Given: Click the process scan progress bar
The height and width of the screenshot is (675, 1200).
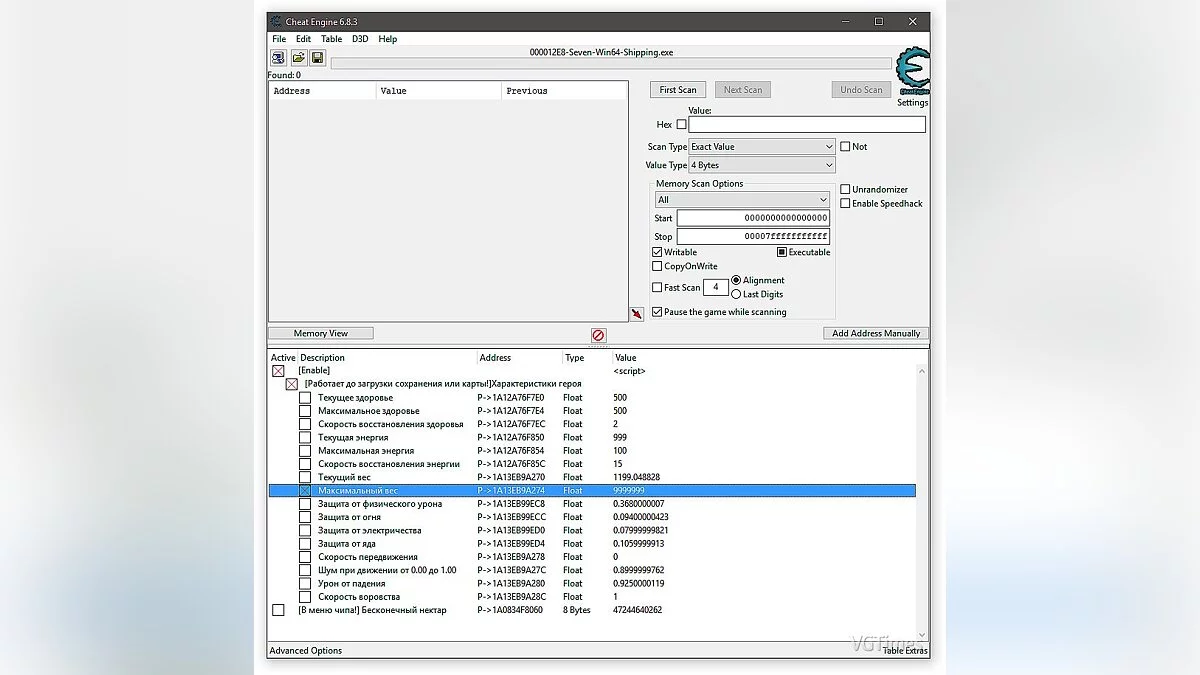Looking at the screenshot, I should tap(610, 64).
